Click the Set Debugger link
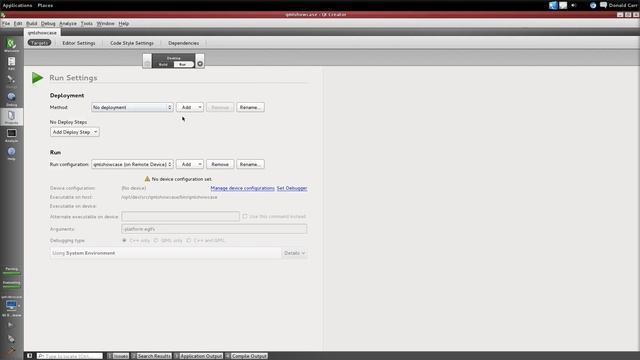 tap(292, 188)
